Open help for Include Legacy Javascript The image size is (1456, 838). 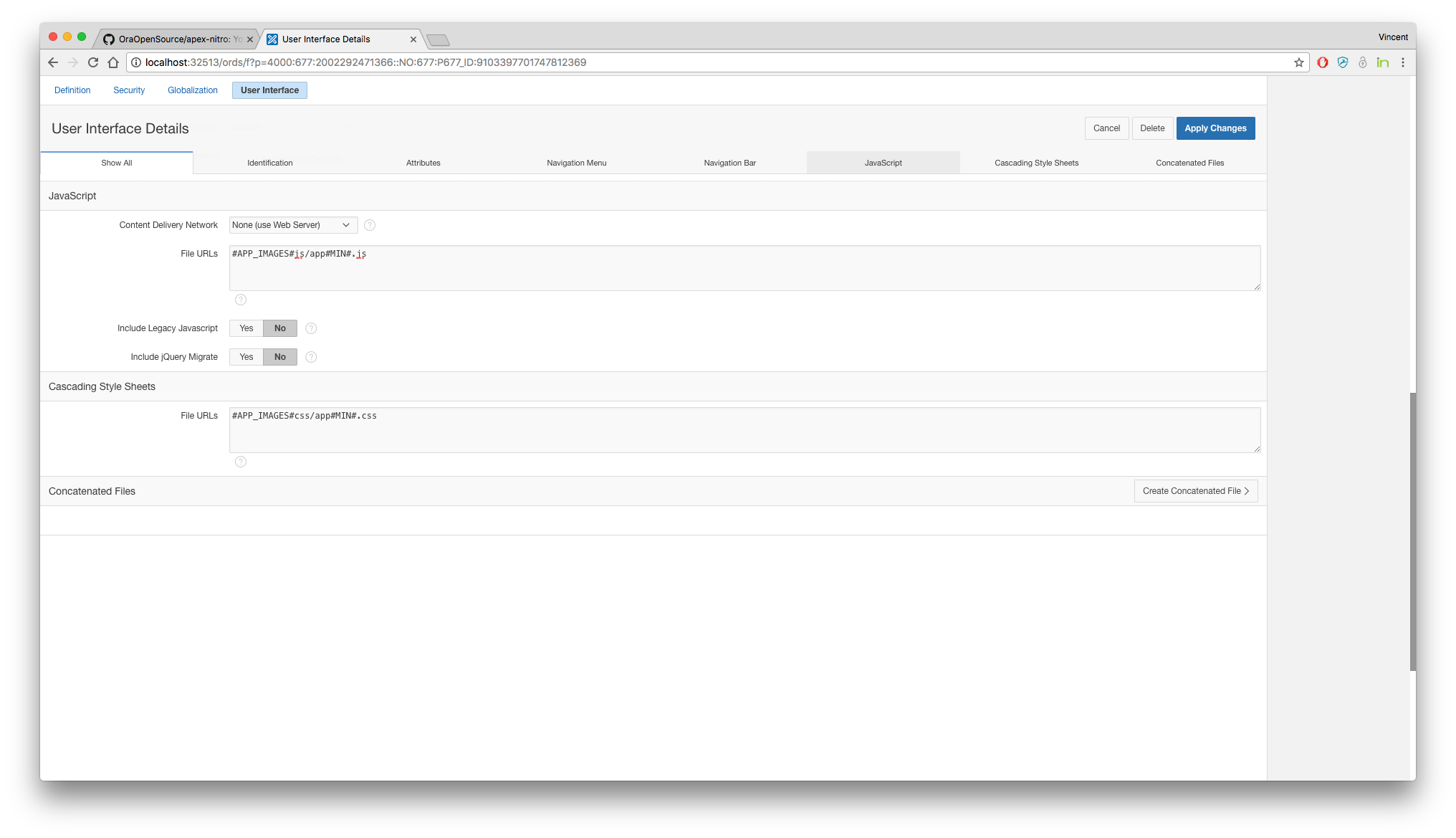311,328
